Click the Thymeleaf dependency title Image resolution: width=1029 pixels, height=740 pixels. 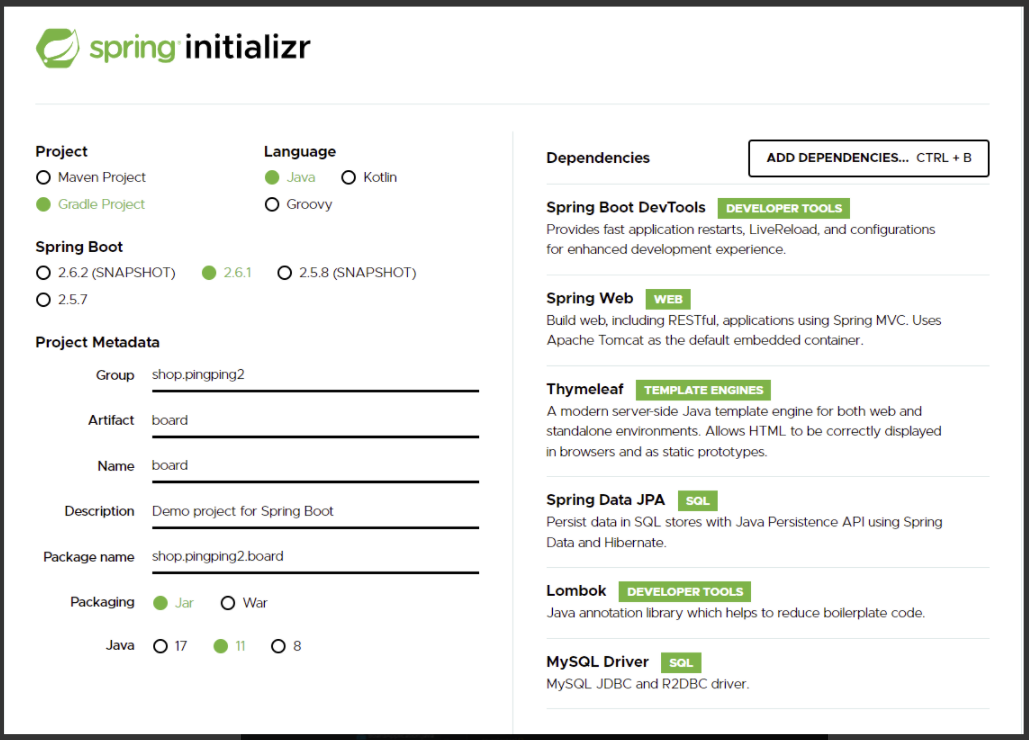(x=585, y=389)
